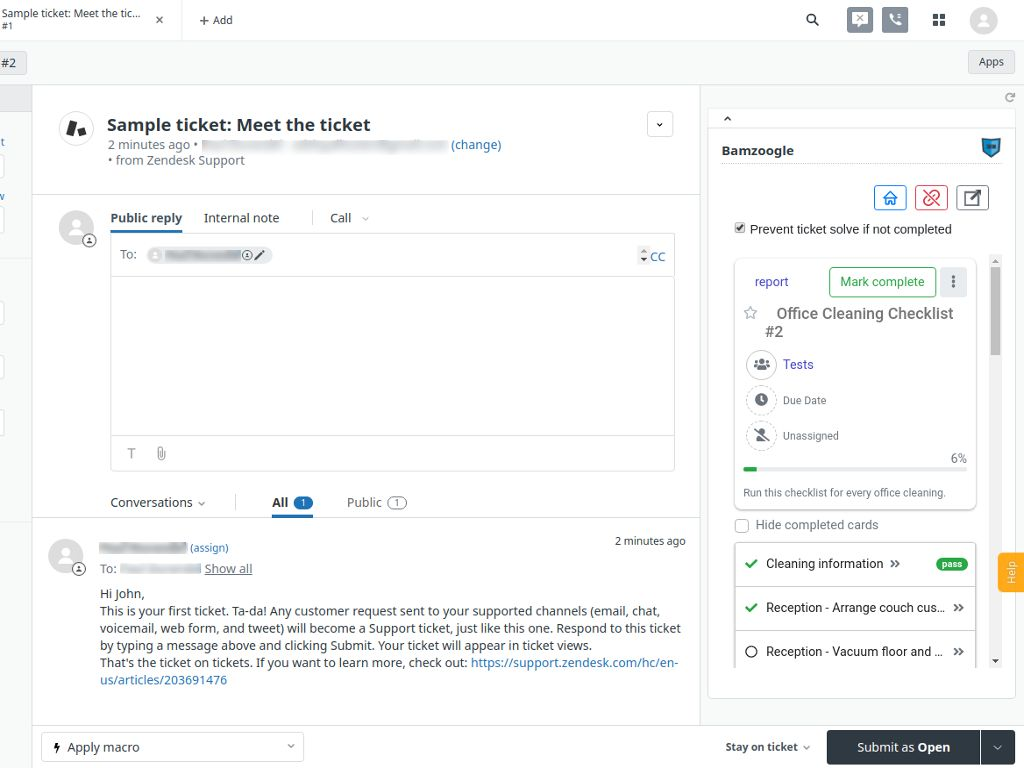
Task: Click the Mark complete button
Action: pyautogui.click(x=882, y=282)
